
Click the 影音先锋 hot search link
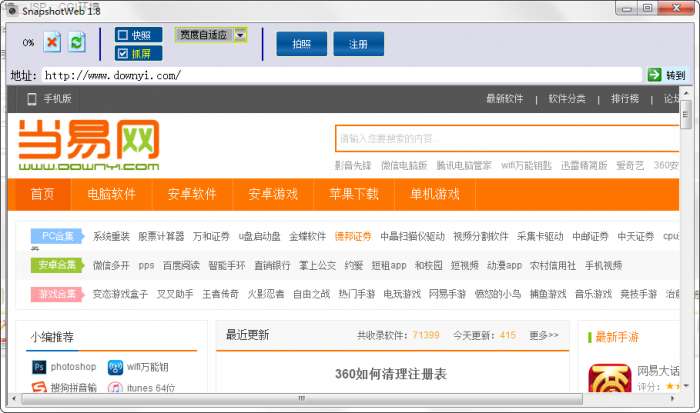353,166
